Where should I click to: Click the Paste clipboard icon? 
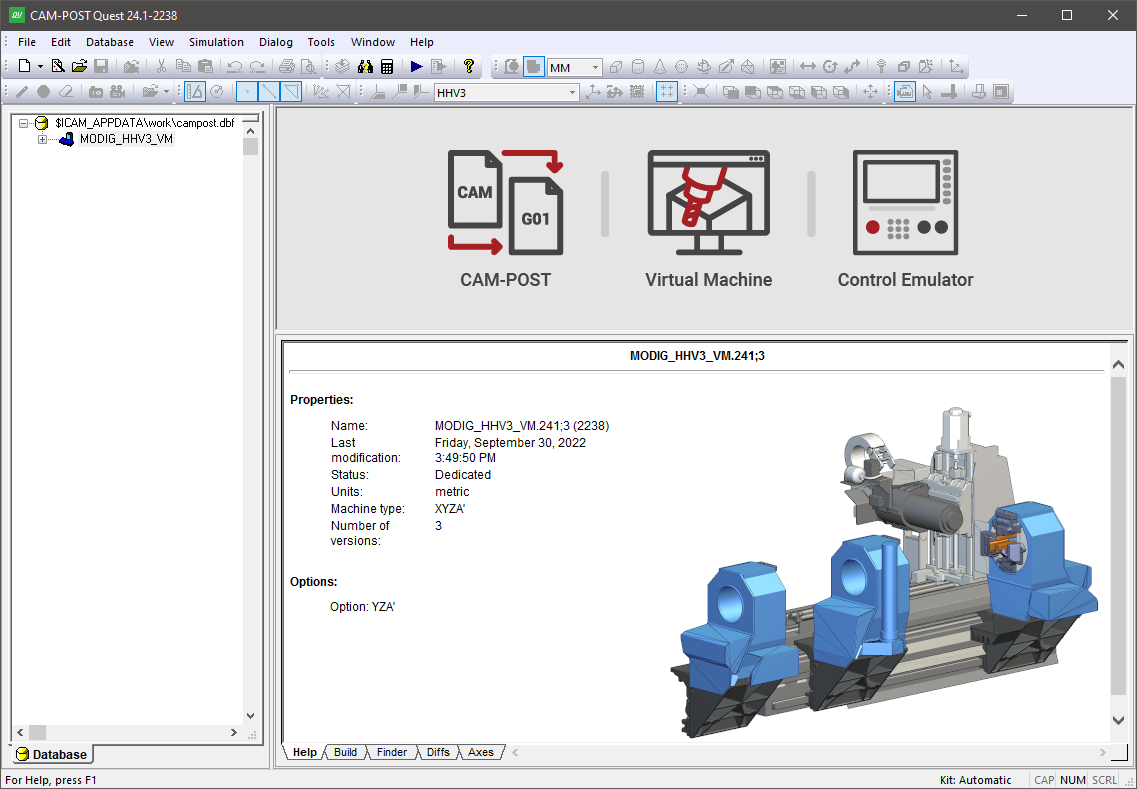pos(205,67)
